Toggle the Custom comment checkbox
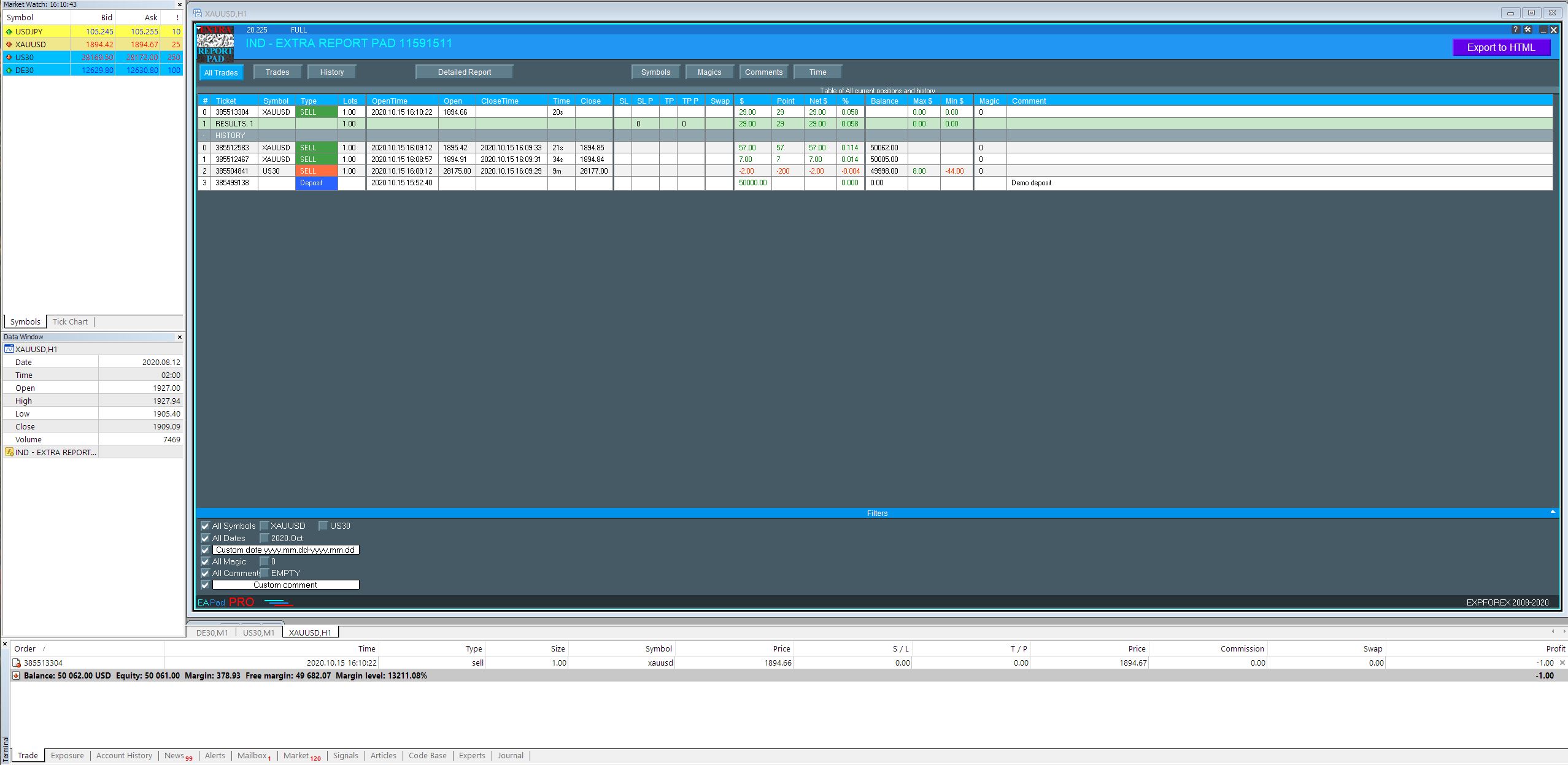Screen dimensions: 1568x765 pyautogui.click(x=205, y=585)
